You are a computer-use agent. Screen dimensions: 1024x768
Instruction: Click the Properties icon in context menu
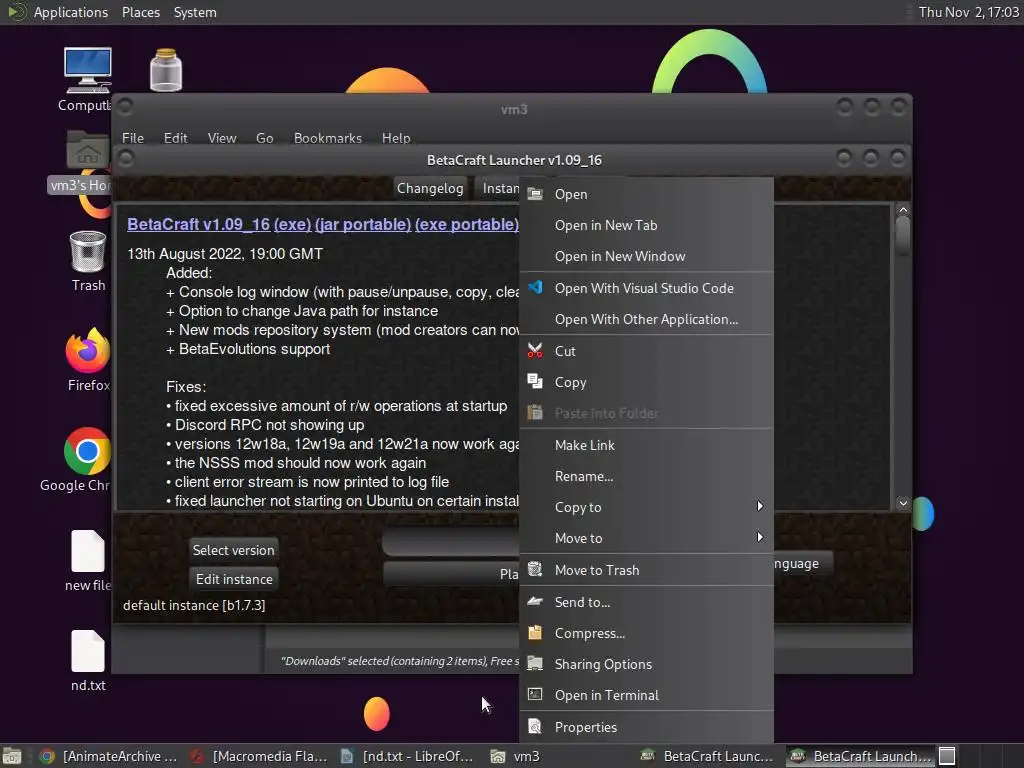tap(535, 726)
